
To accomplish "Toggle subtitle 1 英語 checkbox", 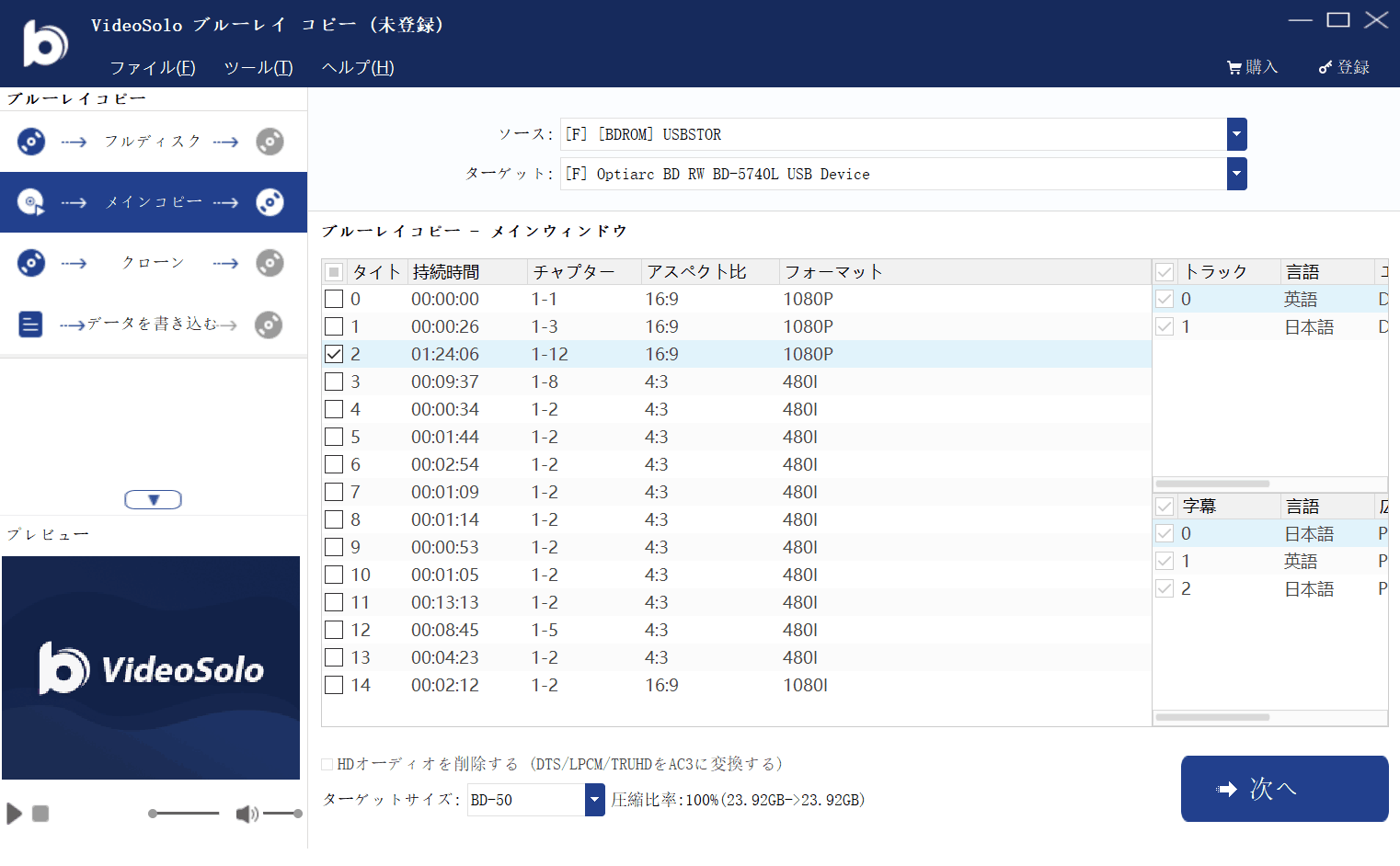I will pyautogui.click(x=1165, y=561).
